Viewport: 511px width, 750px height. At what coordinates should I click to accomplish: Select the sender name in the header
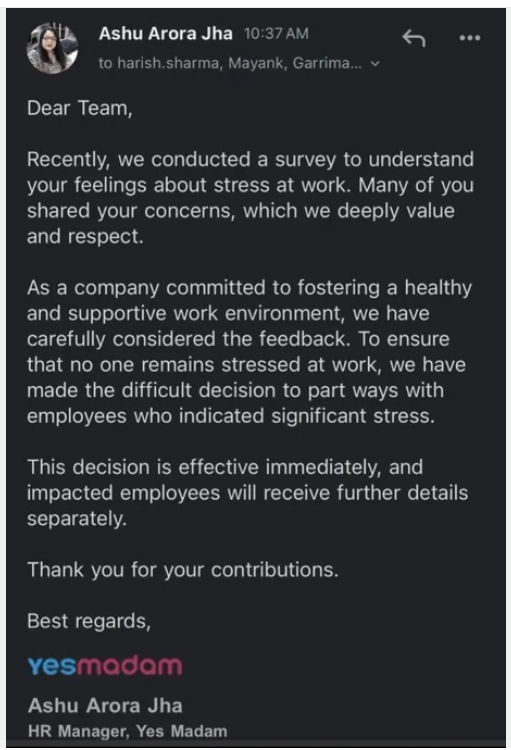[x=166, y=33]
